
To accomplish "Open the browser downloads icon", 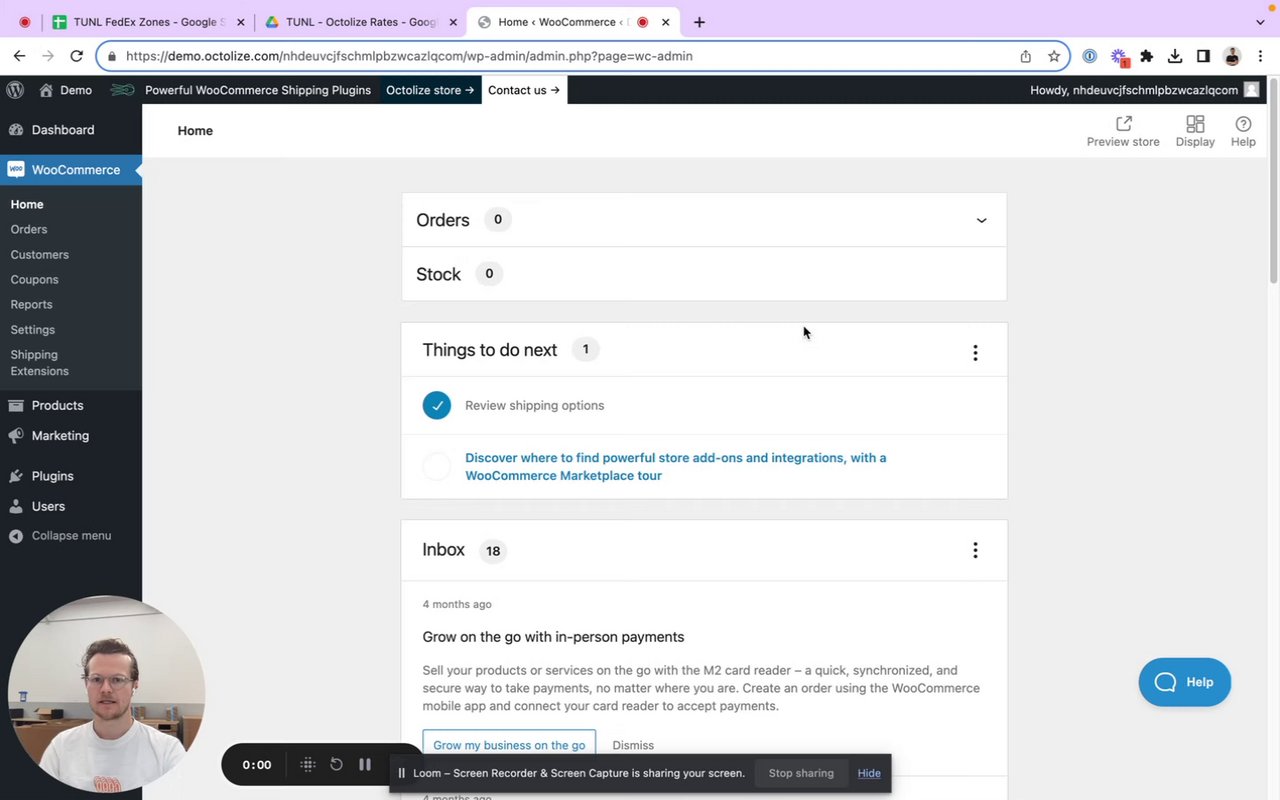I will coord(1175,56).
